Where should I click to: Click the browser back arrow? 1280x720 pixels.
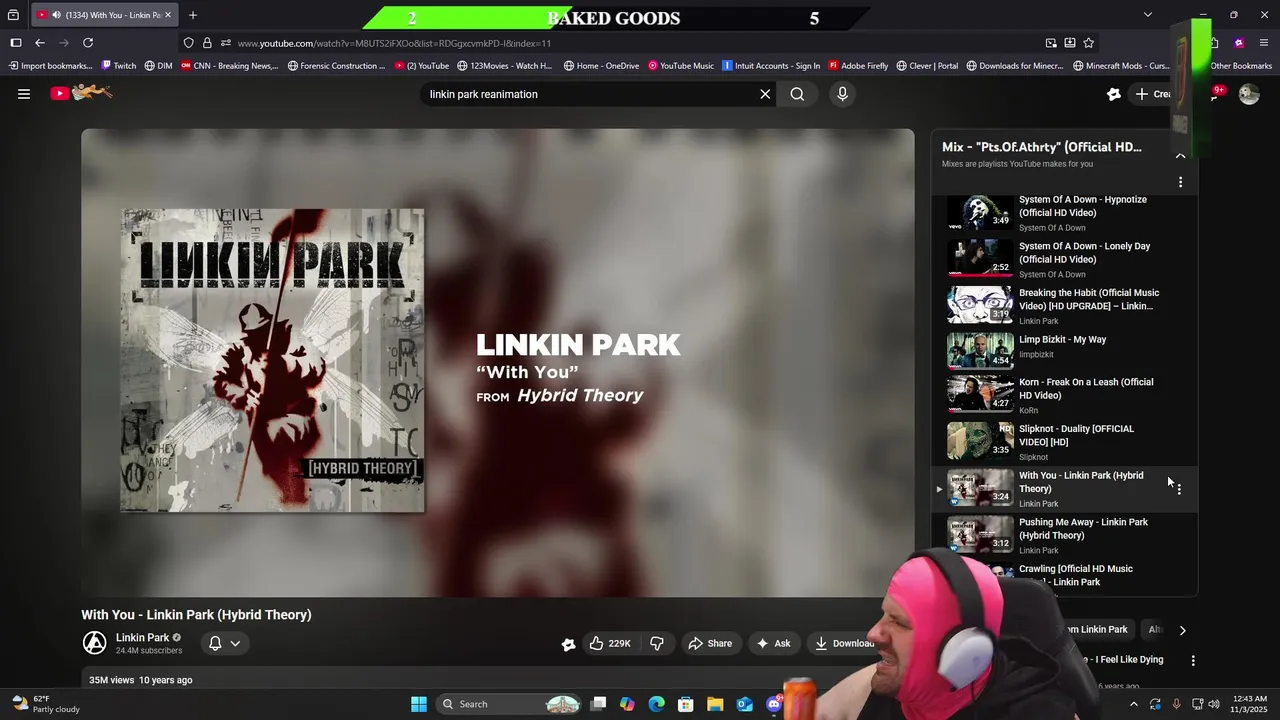pos(40,43)
